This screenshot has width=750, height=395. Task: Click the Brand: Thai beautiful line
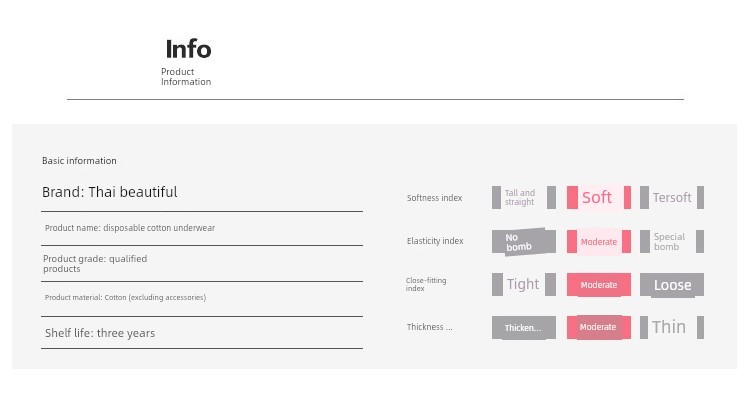(x=110, y=192)
